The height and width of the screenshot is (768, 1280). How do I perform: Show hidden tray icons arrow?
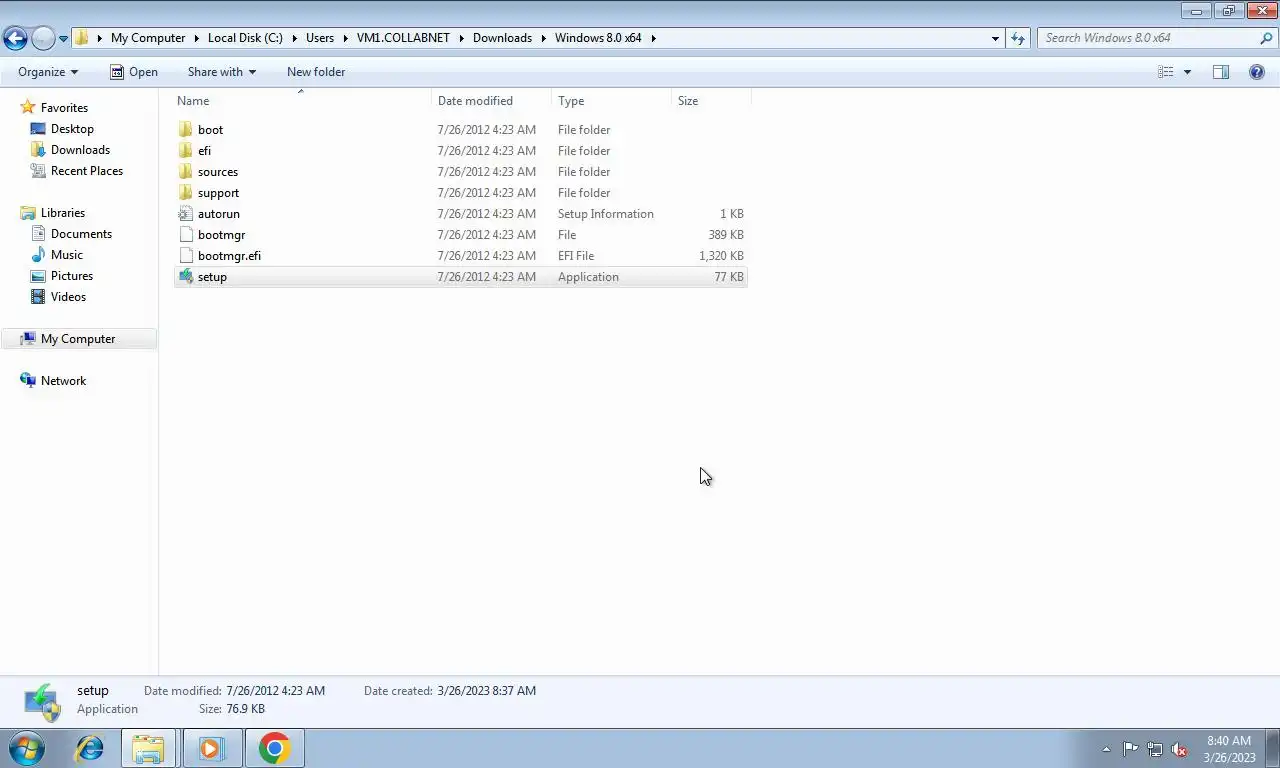coord(1106,749)
